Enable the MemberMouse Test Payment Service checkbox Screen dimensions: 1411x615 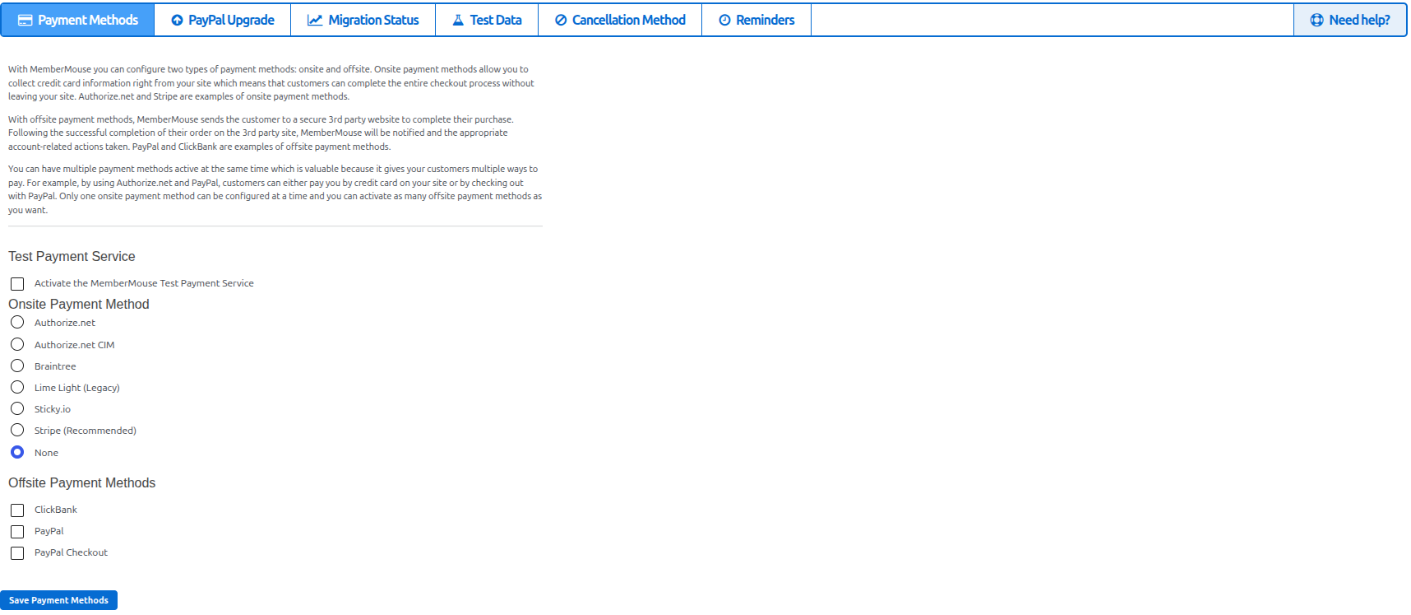pos(17,284)
